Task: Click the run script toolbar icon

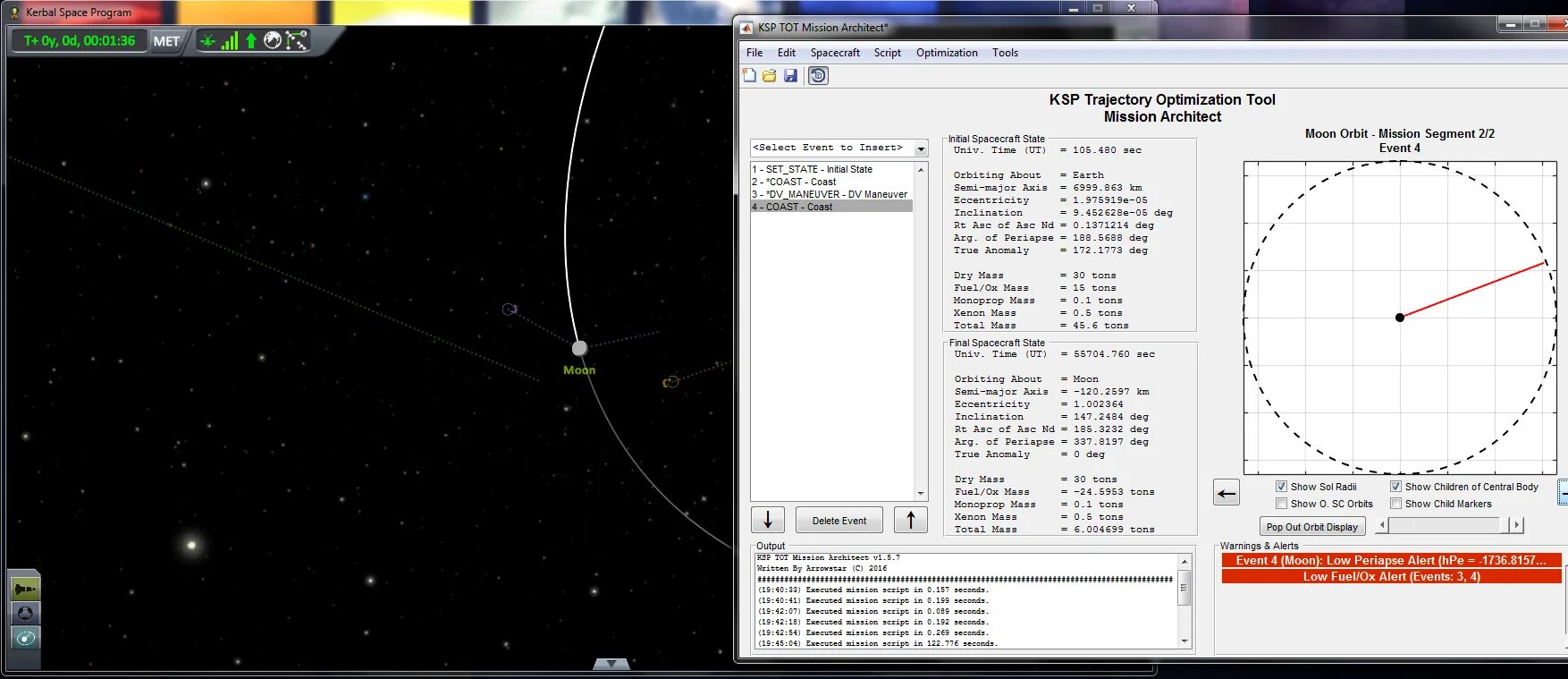Action: pos(818,76)
